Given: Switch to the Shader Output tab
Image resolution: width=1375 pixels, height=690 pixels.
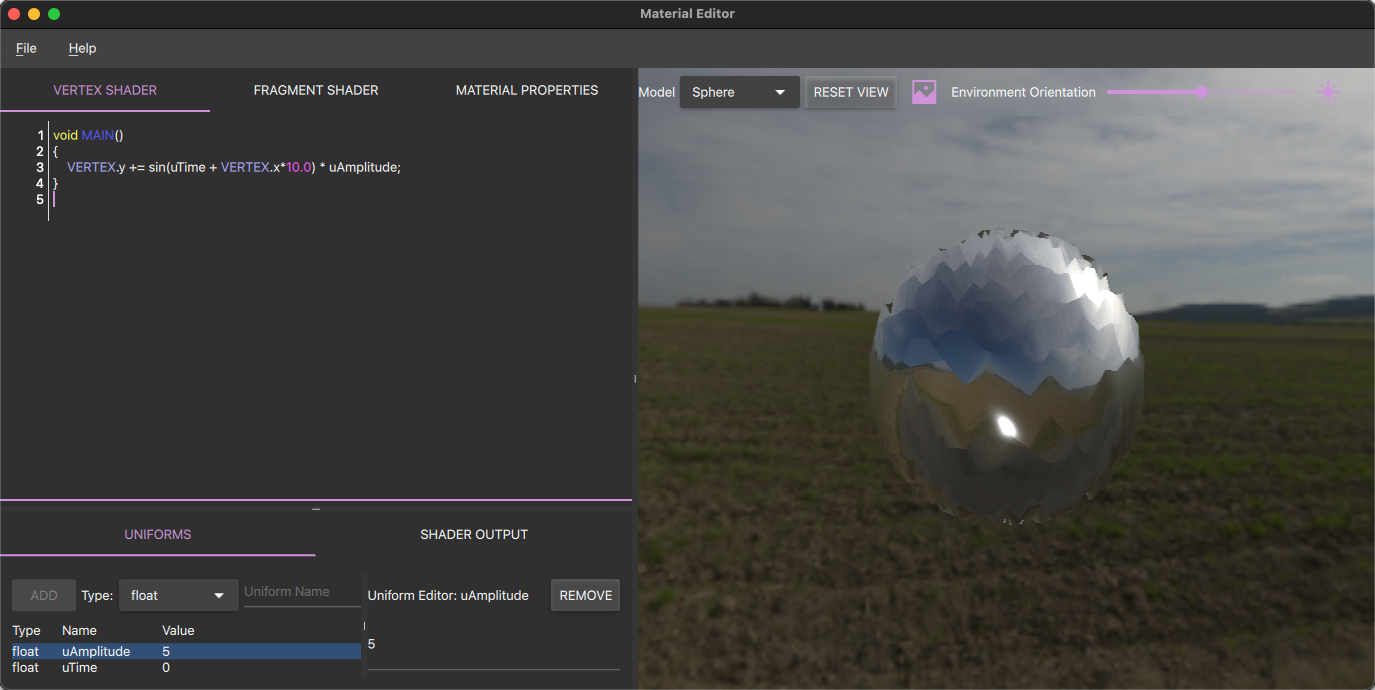Looking at the screenshot, I should pyautogui.click(x=474, y=534).
